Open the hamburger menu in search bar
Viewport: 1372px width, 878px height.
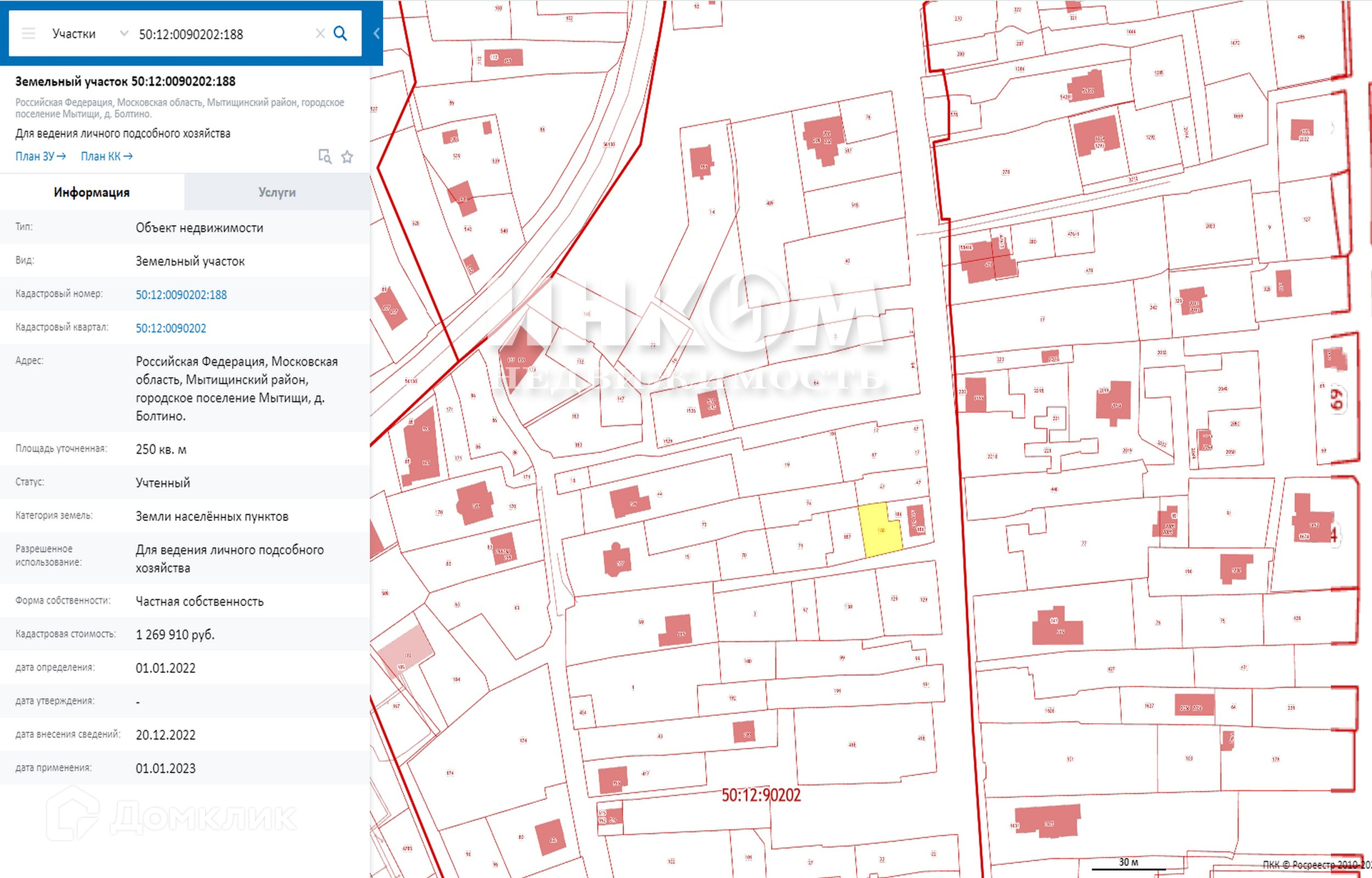coord(29,34)
